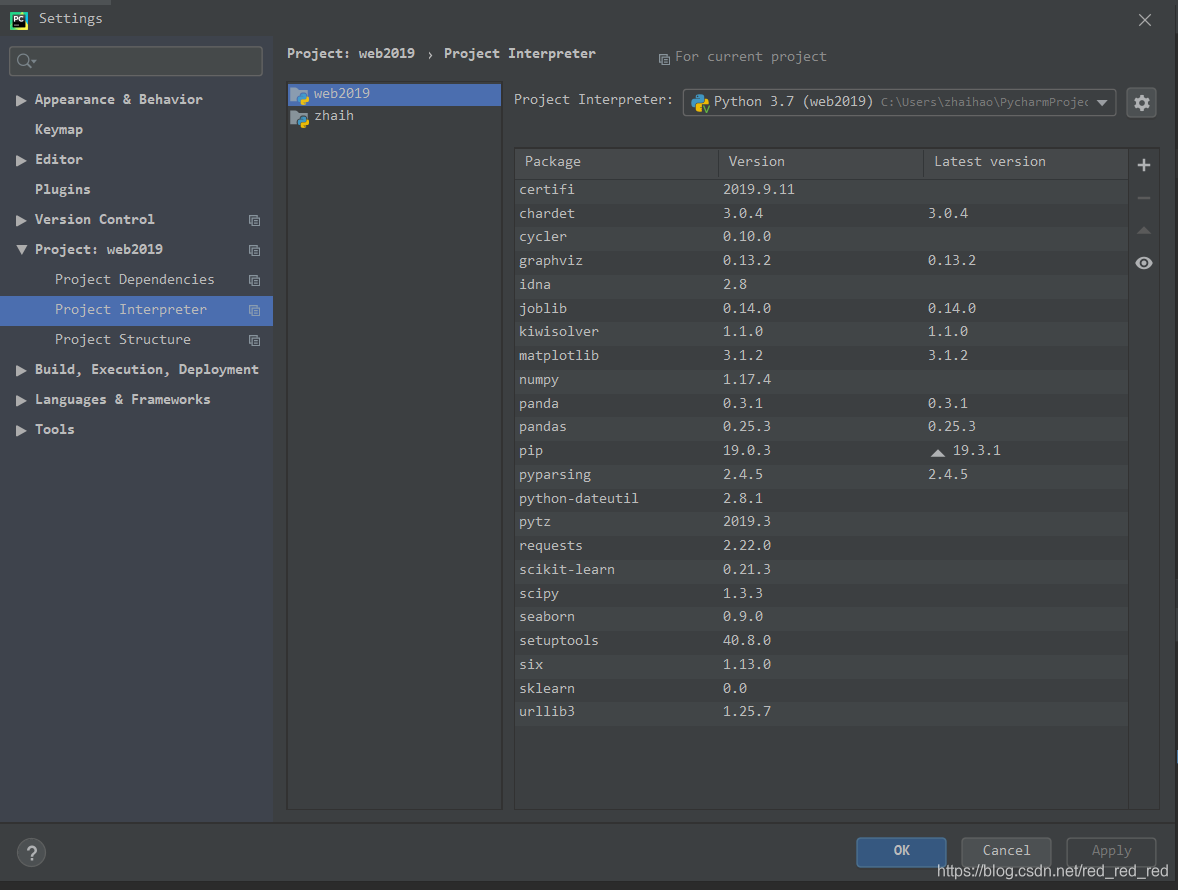Click project icon beside Project Structure
1178x890 pixels.
tap(255, 340)
